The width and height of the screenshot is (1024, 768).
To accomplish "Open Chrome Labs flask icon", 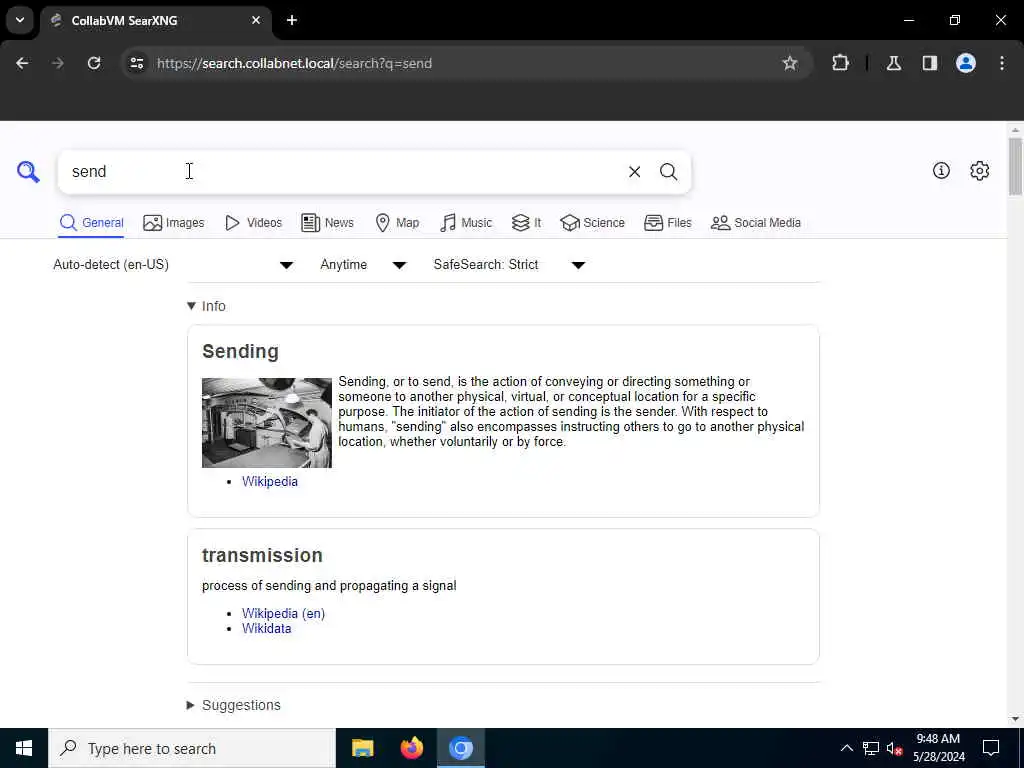I will coord(894,63).
